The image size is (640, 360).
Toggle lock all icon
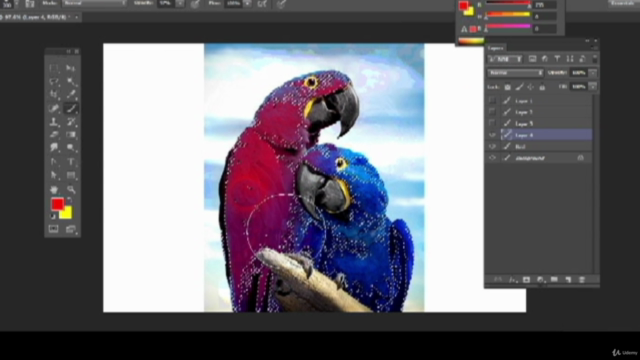click(542, 87)
